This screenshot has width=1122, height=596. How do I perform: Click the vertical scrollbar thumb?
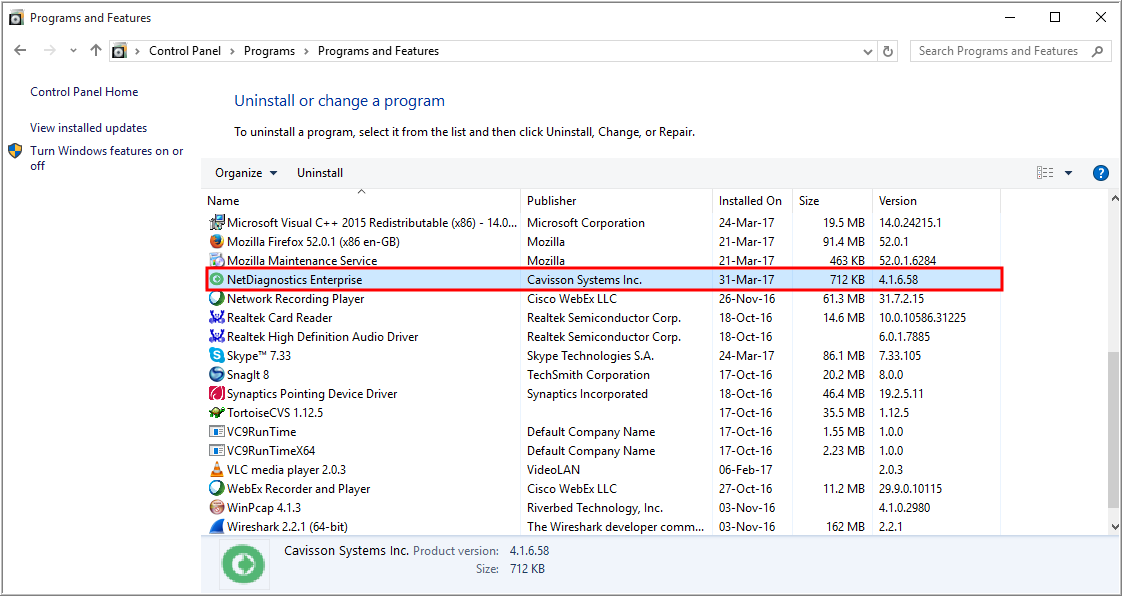1114,430
